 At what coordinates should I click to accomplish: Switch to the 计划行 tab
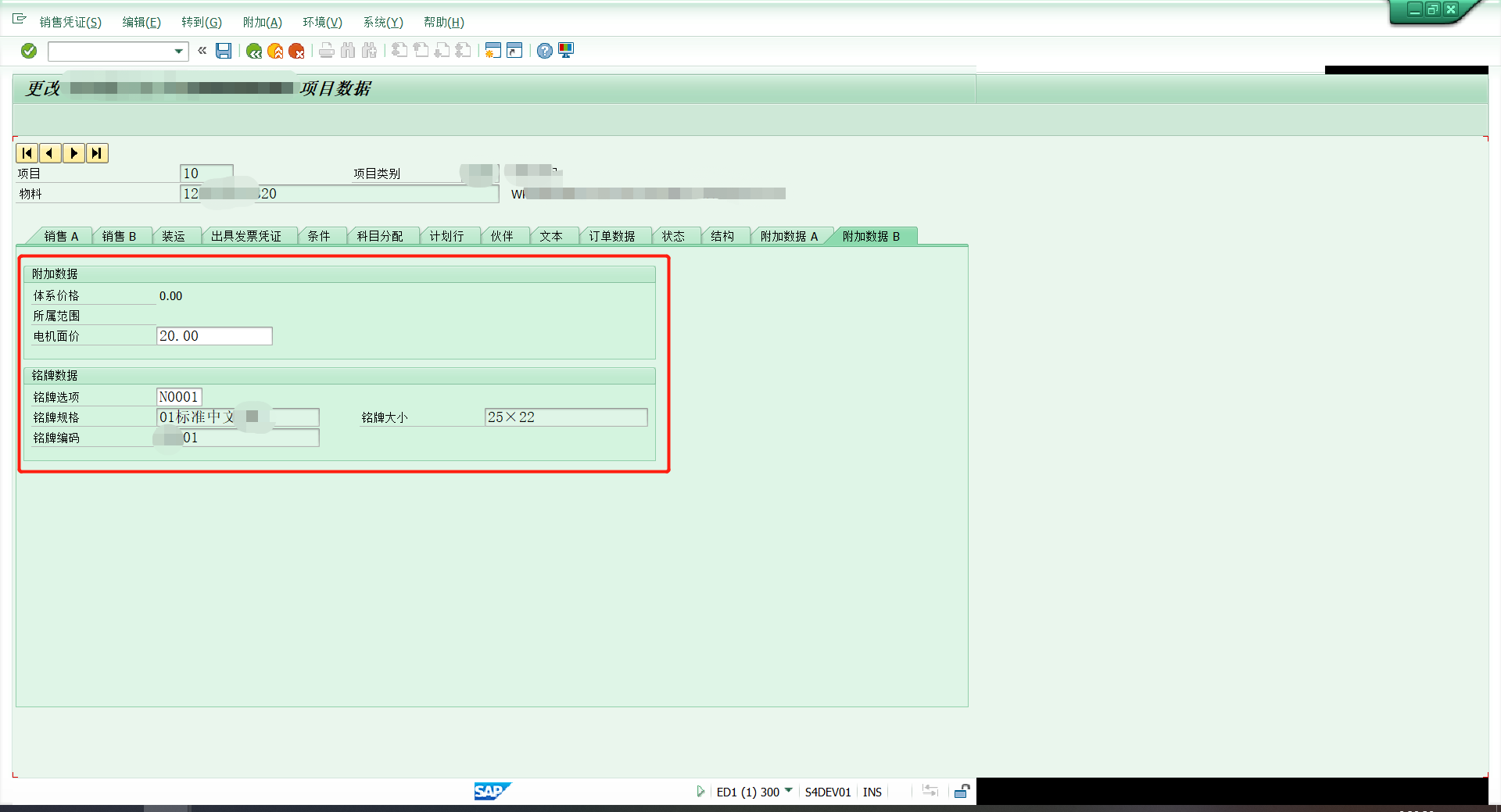(x=446, y=236)
